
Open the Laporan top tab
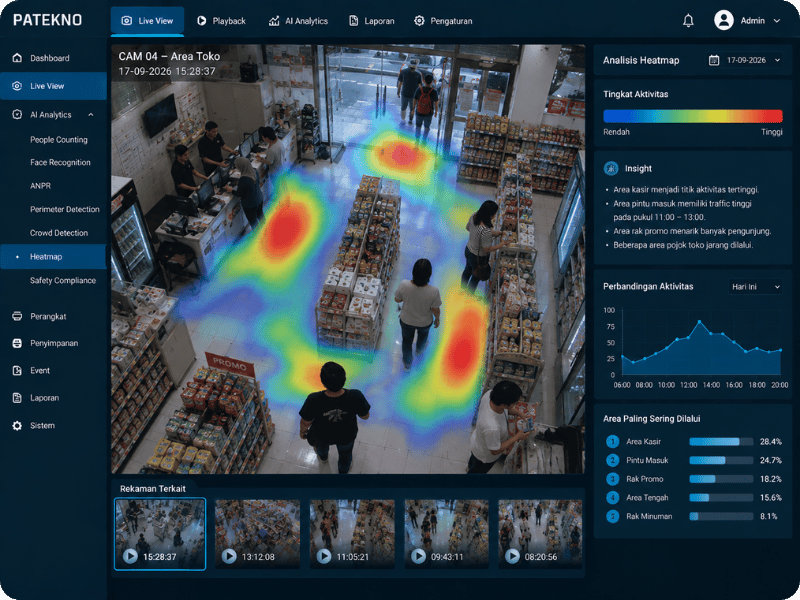tap(372, 21)
